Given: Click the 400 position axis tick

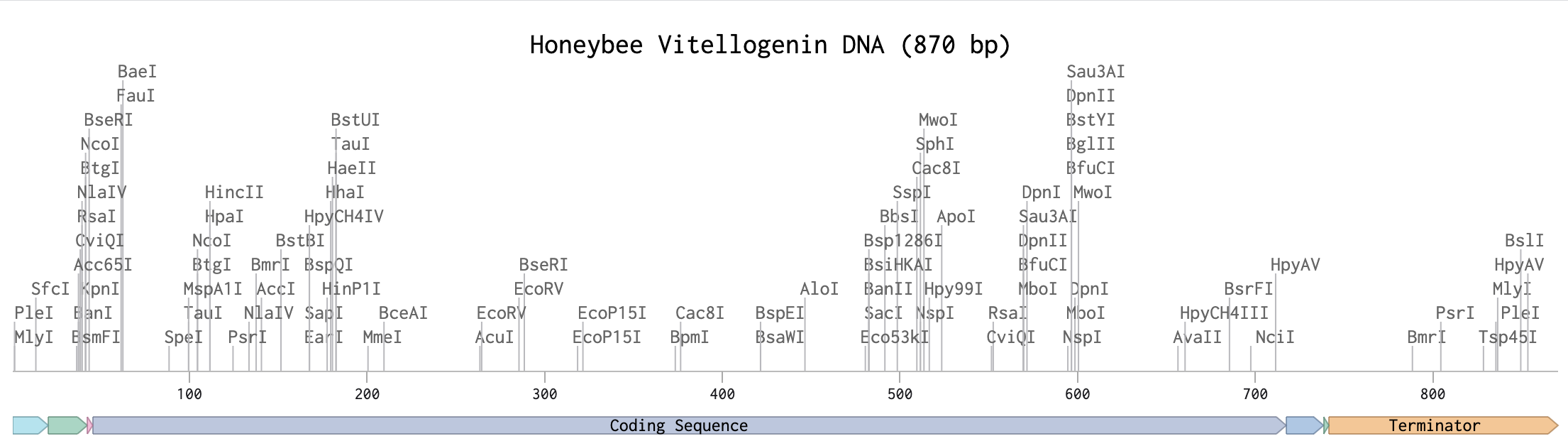Looking at the screenshot, I should click(x=722, y=393).
